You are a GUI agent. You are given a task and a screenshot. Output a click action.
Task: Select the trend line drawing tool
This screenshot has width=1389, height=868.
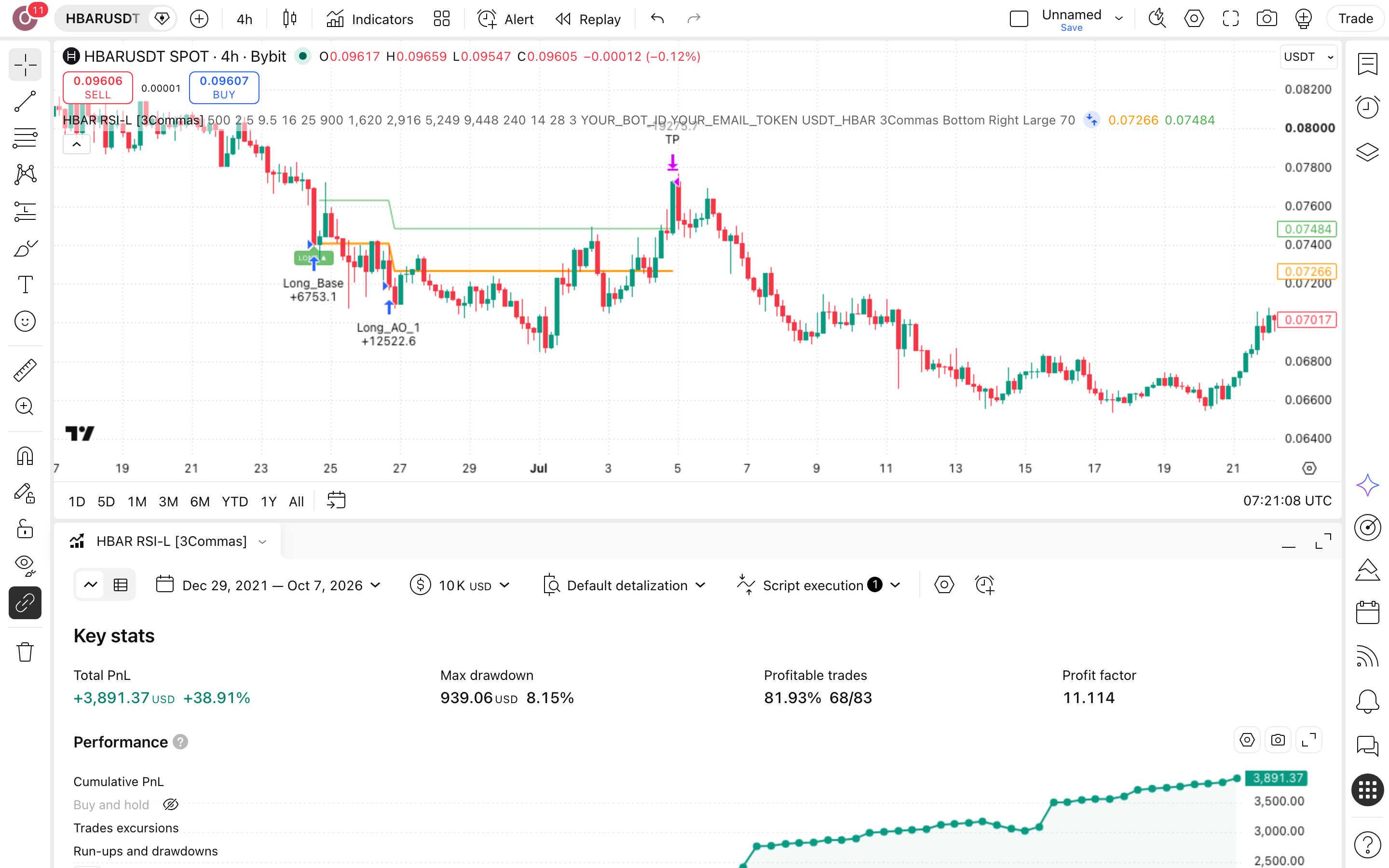coord(25,102)
